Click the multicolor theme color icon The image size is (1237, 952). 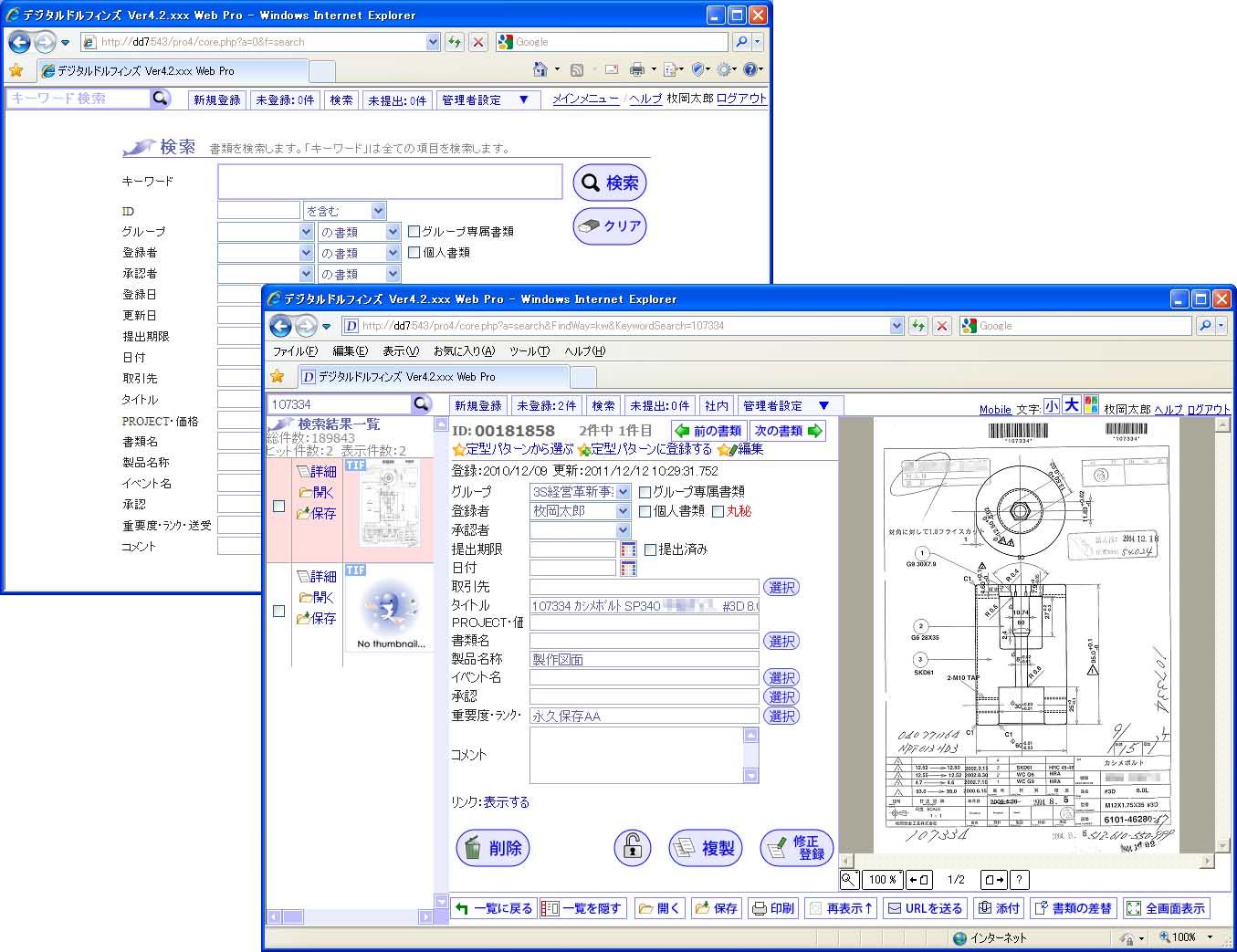coord(1091,405)
